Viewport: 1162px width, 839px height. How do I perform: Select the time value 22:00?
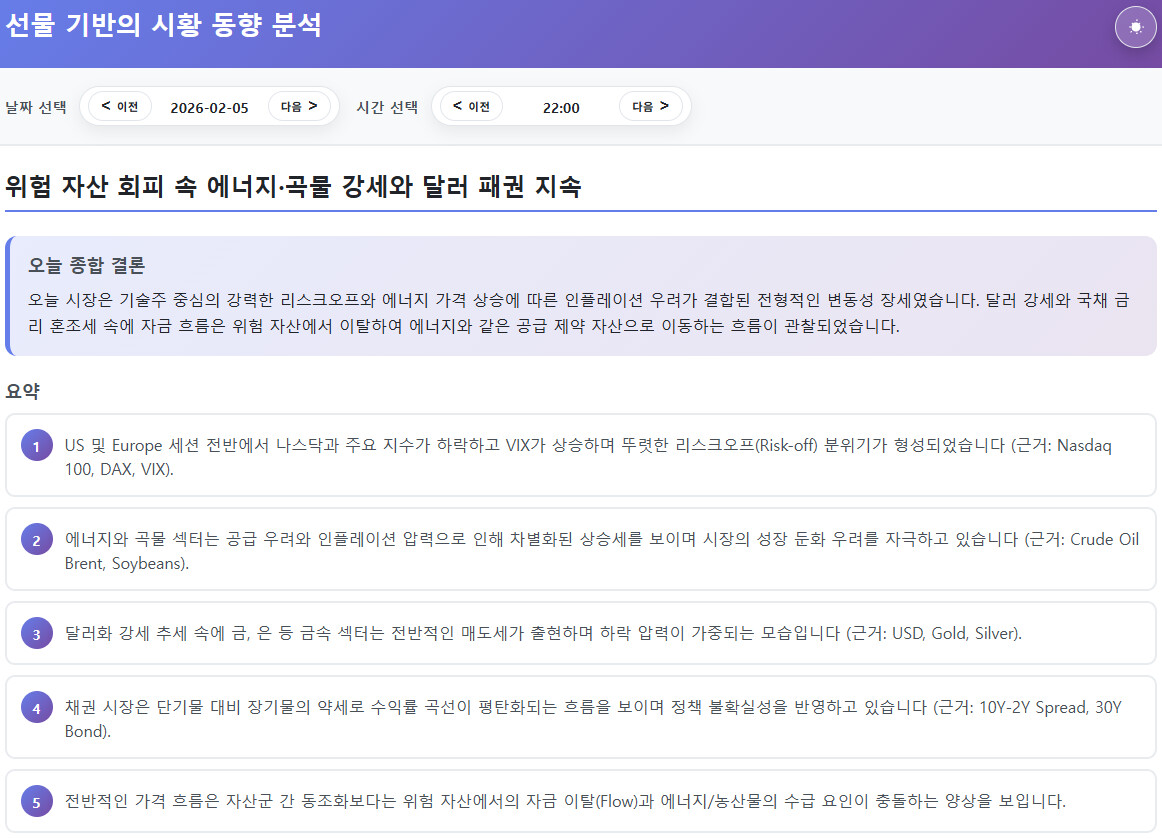coord(561,107)
